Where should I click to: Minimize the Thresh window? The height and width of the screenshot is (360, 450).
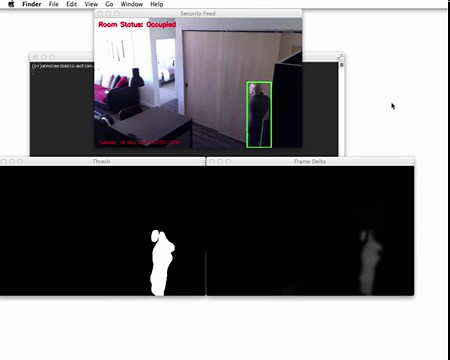[12, 161]
